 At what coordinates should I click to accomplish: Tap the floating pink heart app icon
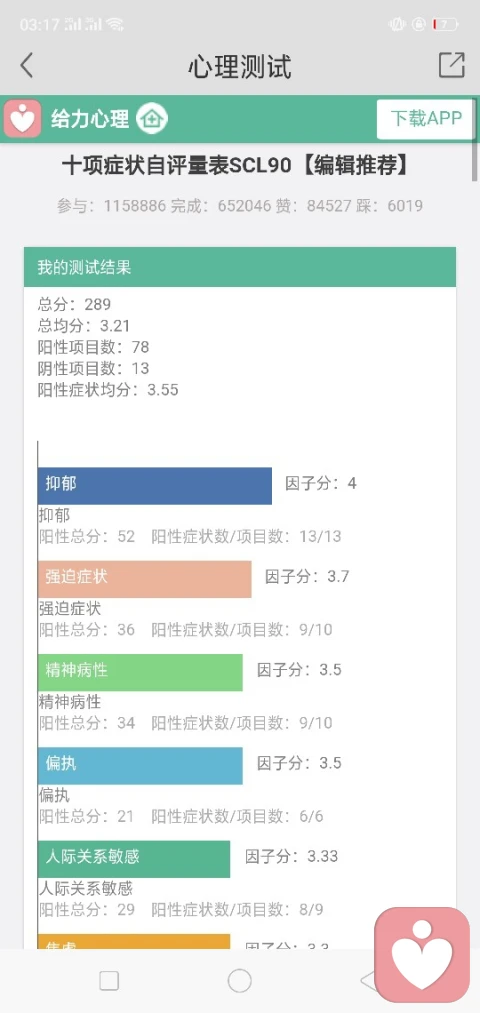click(x=423, y=955)
